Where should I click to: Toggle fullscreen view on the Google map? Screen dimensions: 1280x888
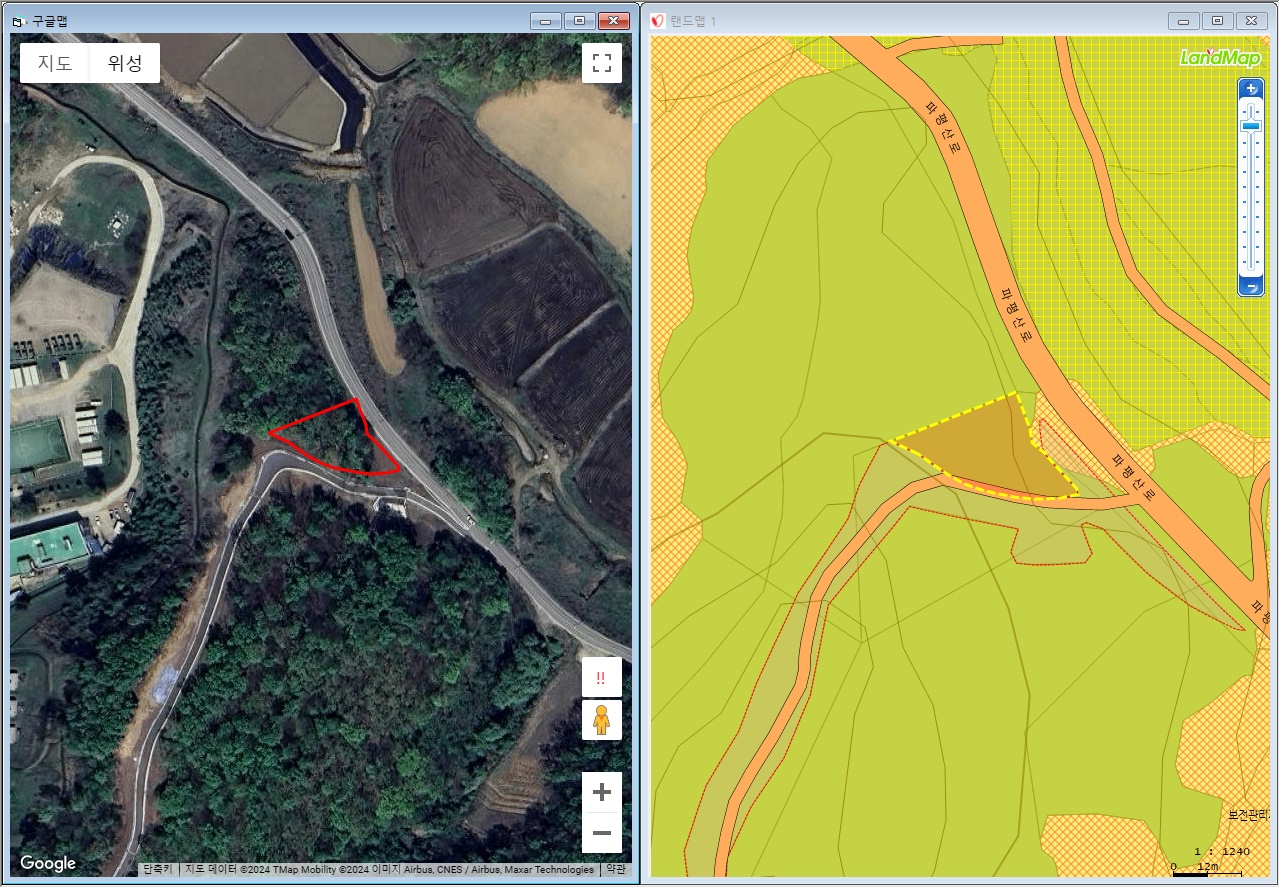601,63
